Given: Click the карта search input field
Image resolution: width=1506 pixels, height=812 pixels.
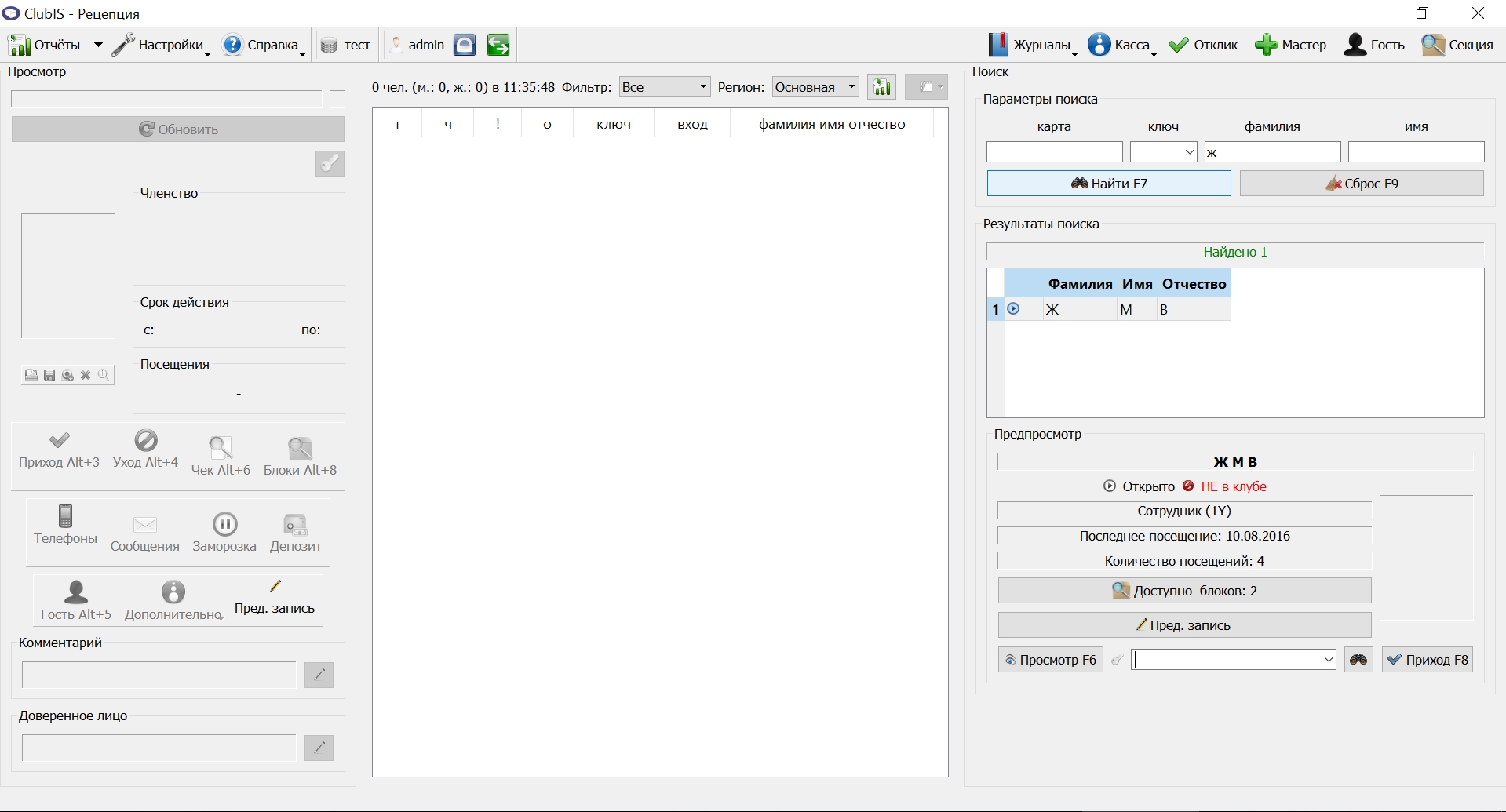Looking at the screenshot, I should coord(1054,151).
